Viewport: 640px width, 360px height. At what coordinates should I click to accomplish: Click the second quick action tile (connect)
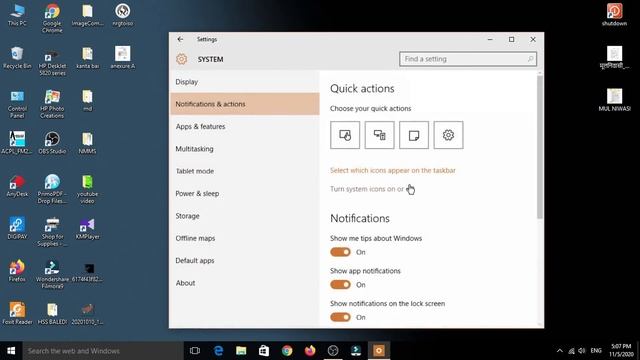point(380,135)
